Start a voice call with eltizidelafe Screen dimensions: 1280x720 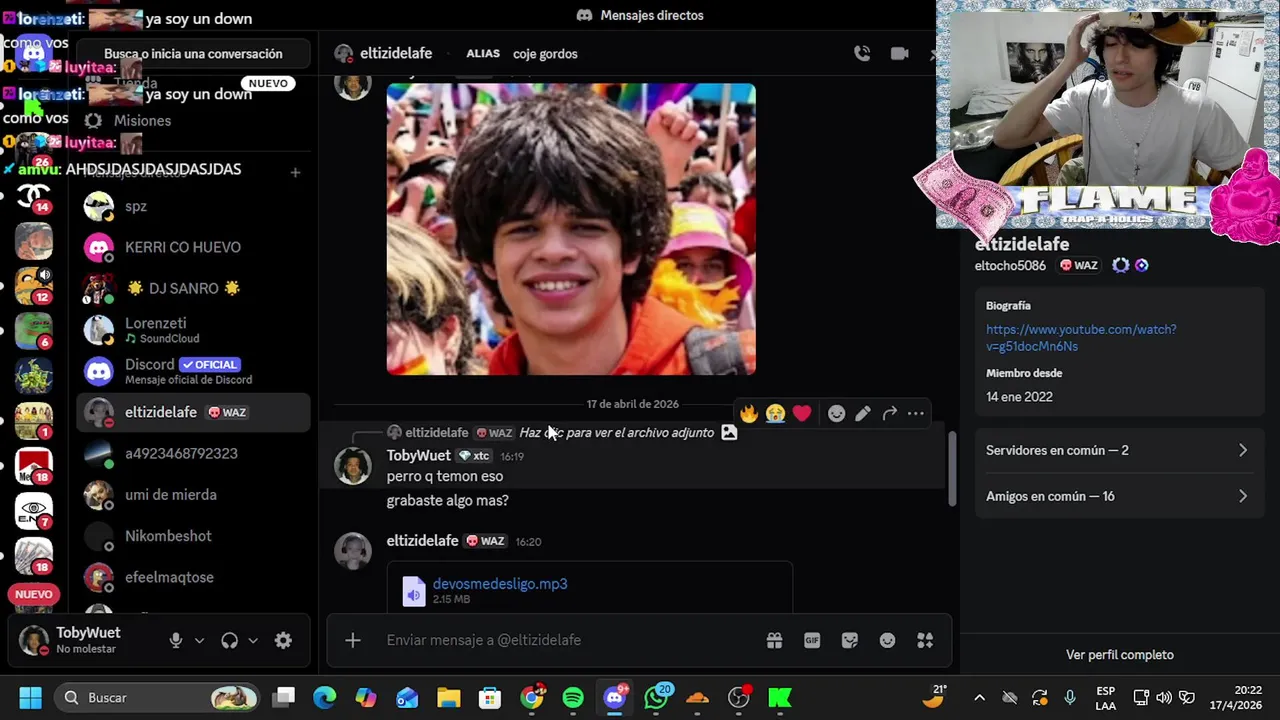[862, 54]
